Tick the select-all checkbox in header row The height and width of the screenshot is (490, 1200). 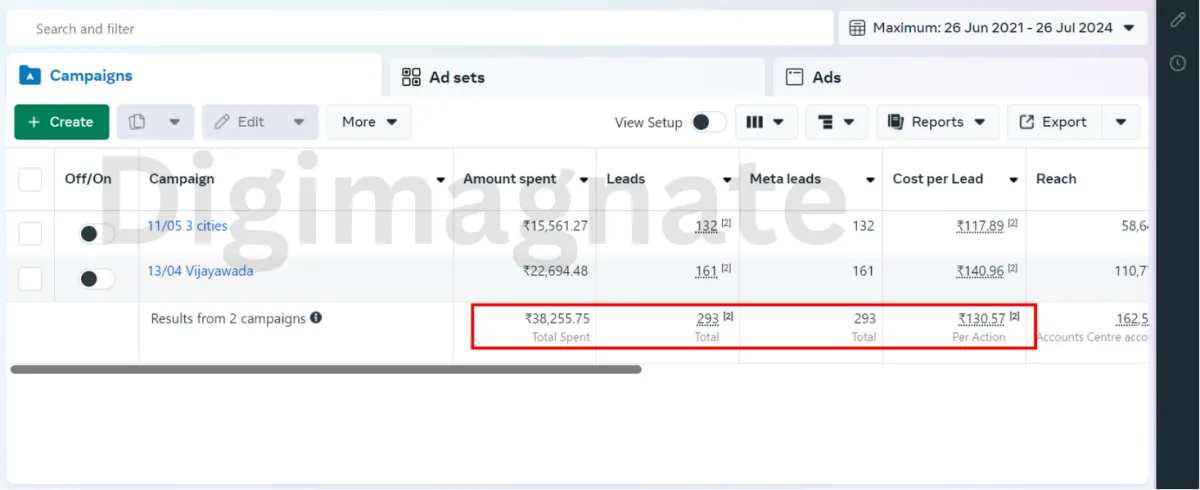click(30, 179)
